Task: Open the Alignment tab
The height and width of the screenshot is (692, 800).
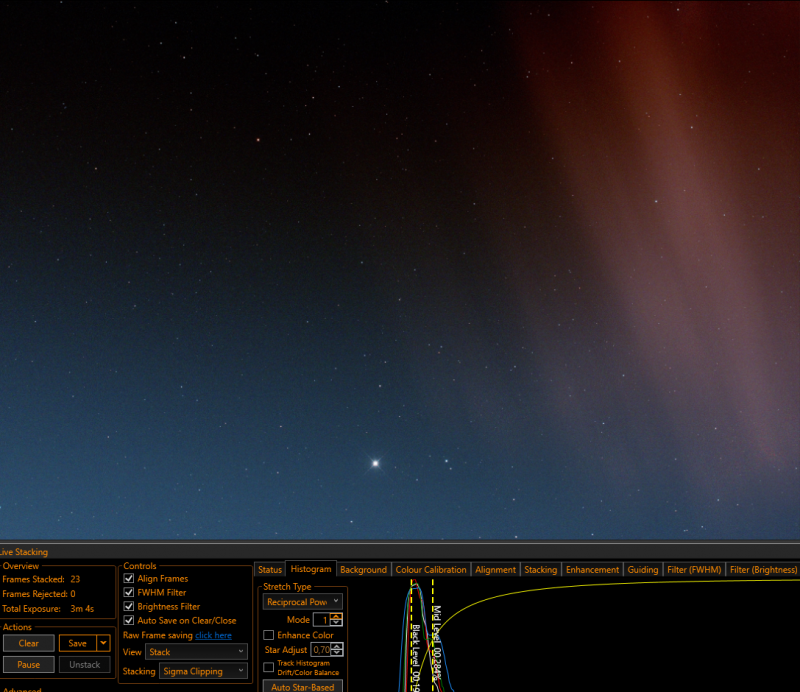Action: pos(495,570)
